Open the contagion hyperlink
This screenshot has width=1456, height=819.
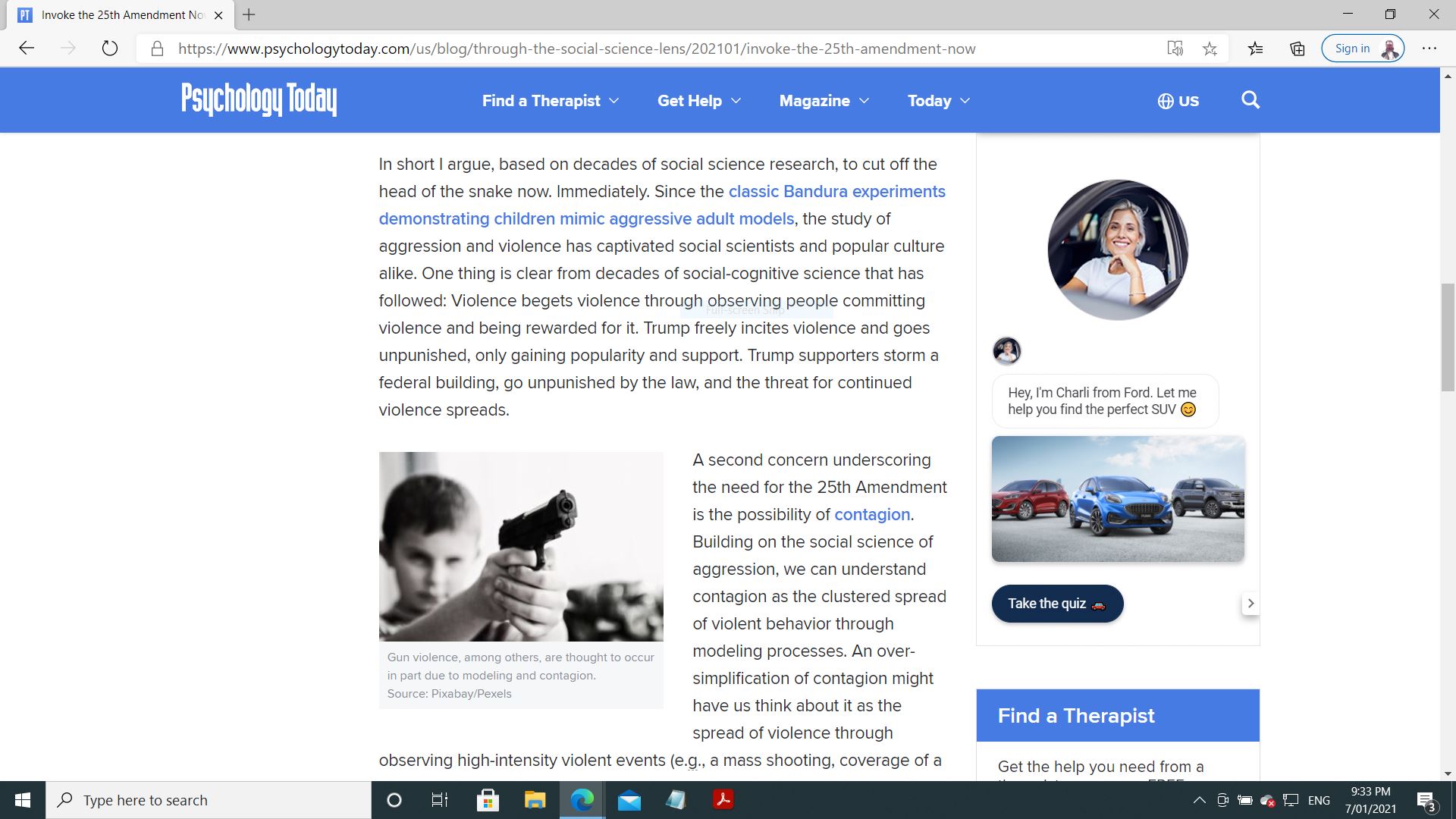[871, 515]
